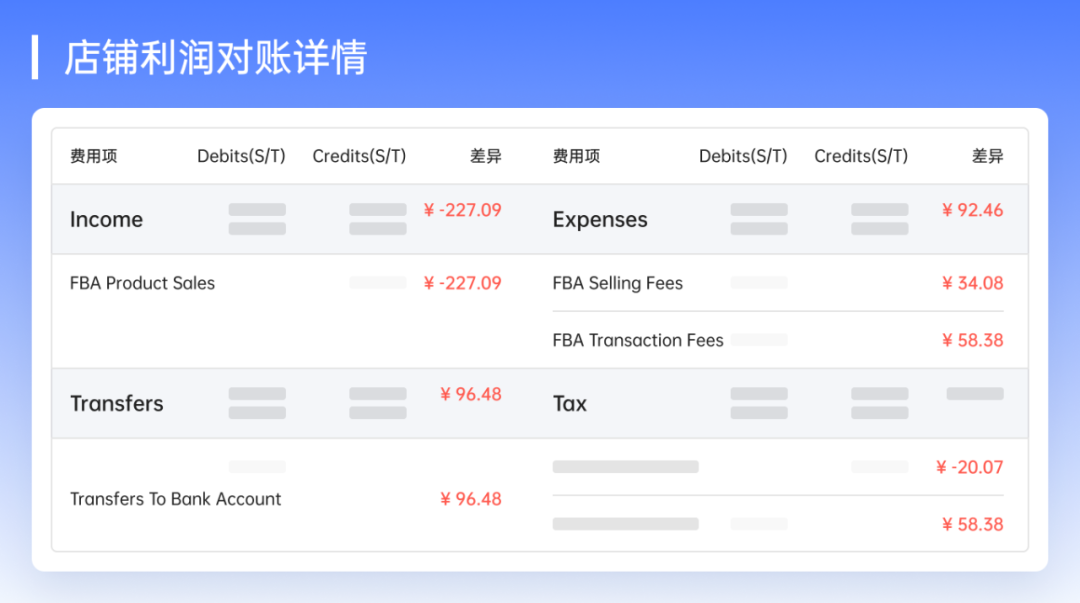Click the left Debits(S/T) column header
This screenshot has width=1080, height=603.
point(240,155)
